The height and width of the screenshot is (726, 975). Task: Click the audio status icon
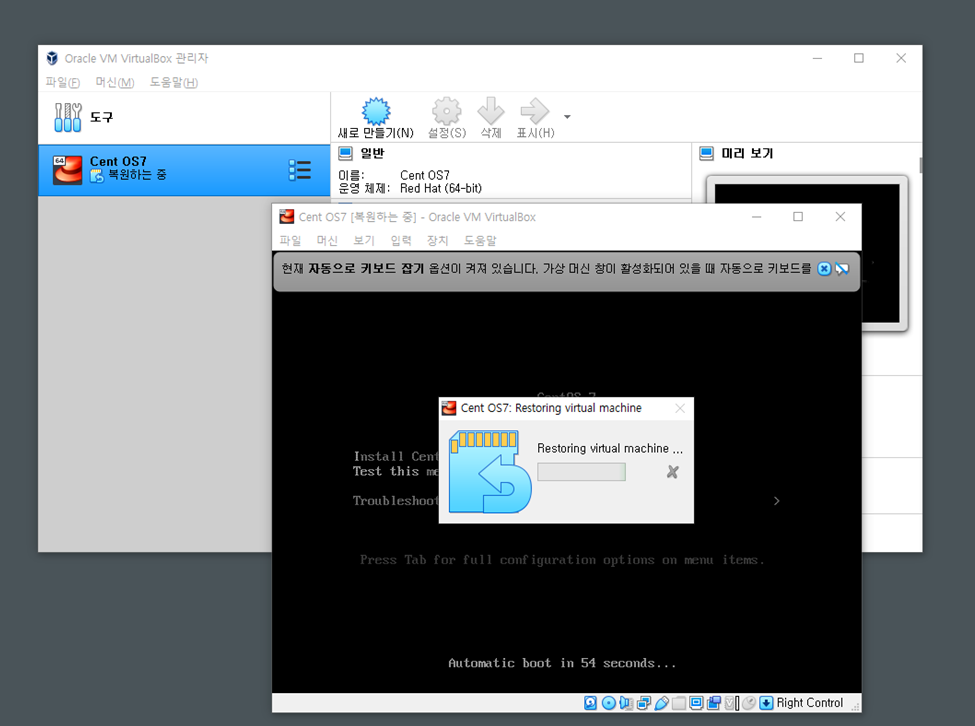pyautogui.click(x=626, y=702)
